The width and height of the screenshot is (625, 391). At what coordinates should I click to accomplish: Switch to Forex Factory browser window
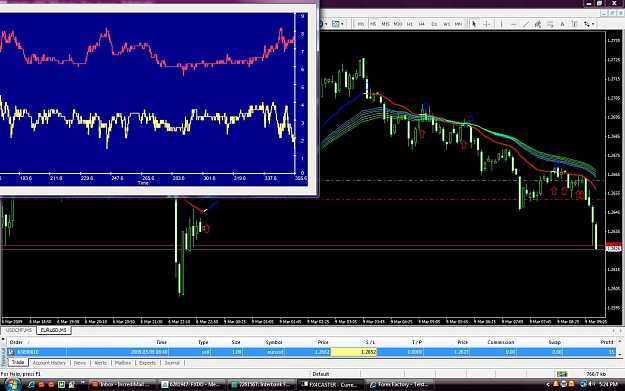coord(400,385)
